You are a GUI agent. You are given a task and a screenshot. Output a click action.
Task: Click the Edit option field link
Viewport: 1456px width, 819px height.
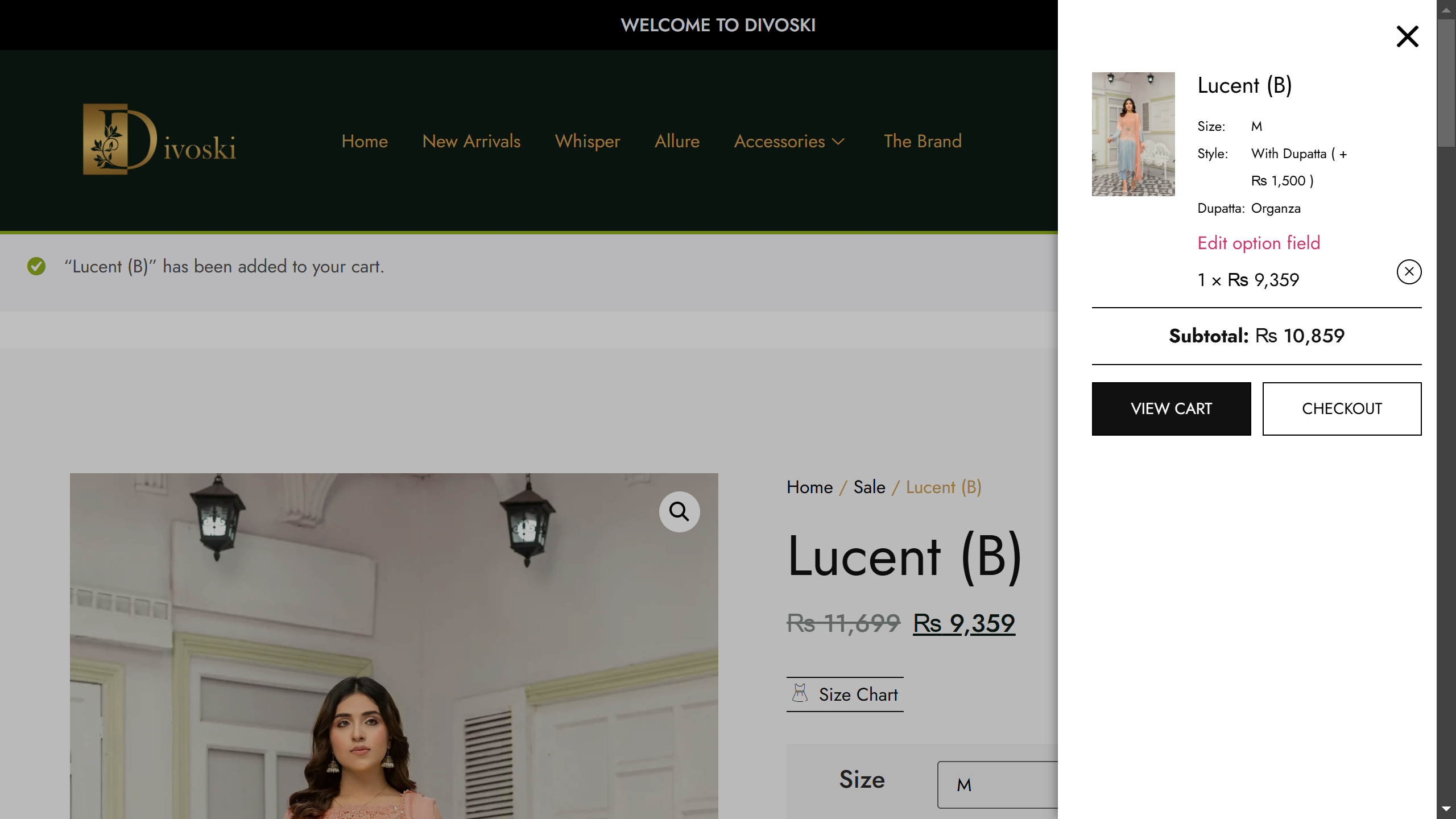tap(1259, 243)
